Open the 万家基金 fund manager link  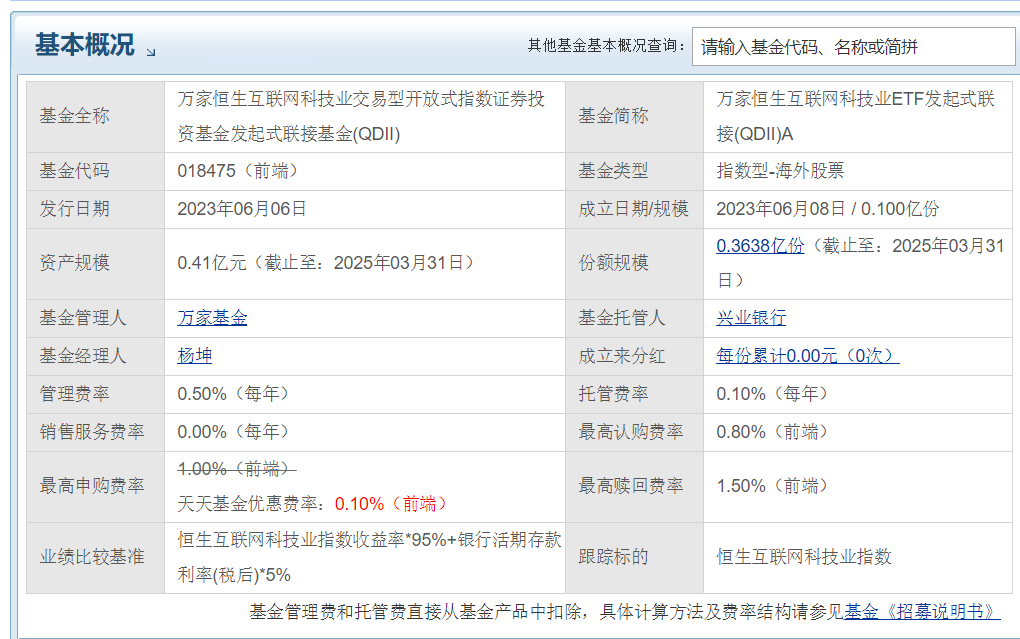212,318
